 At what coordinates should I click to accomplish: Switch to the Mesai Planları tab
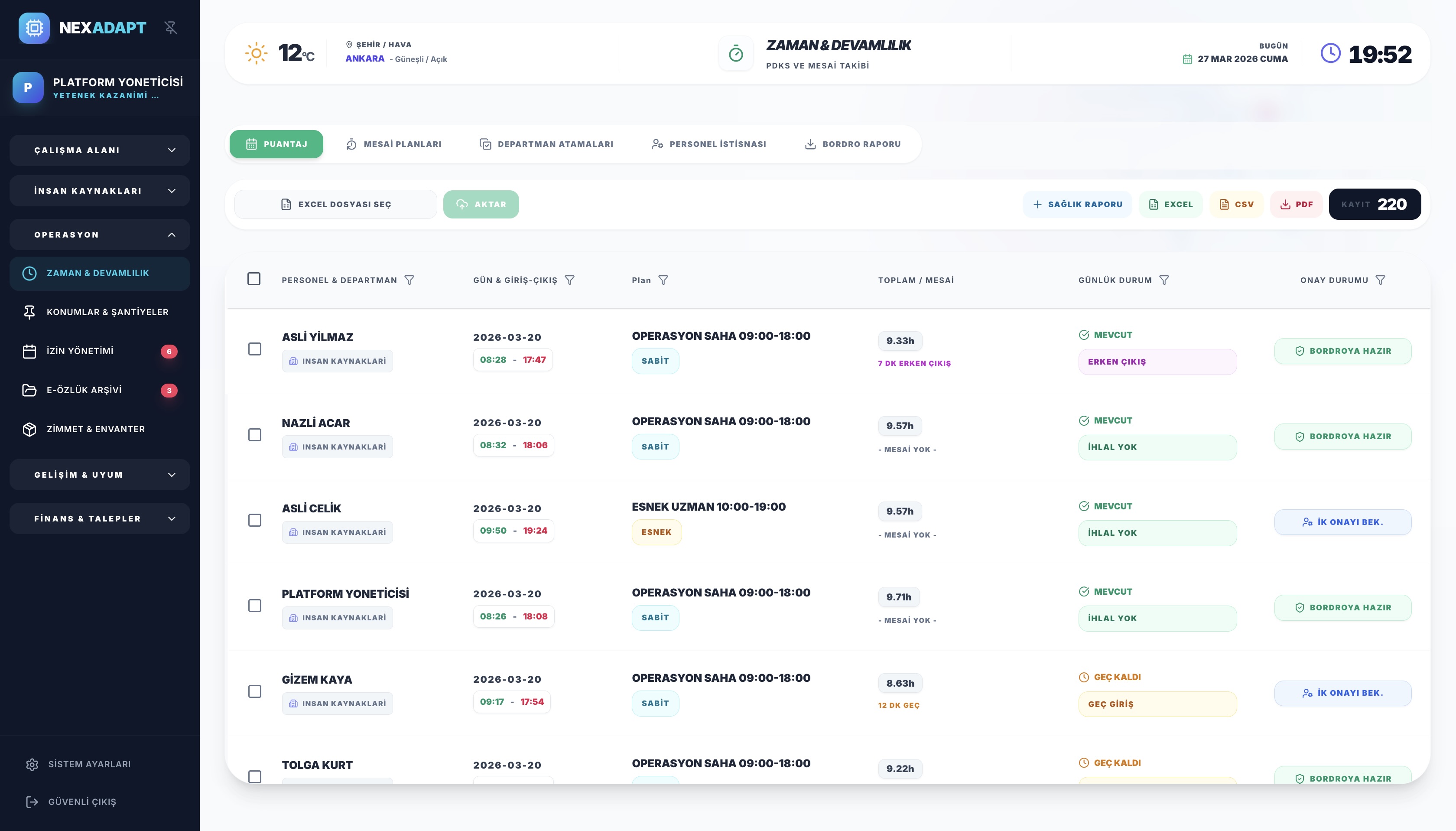393,144
